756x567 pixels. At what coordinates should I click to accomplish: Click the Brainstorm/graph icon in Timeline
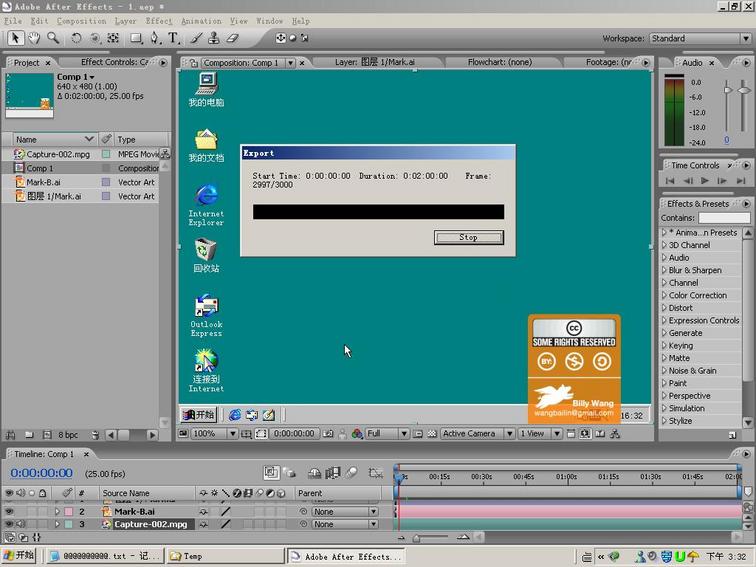(375, 472)
